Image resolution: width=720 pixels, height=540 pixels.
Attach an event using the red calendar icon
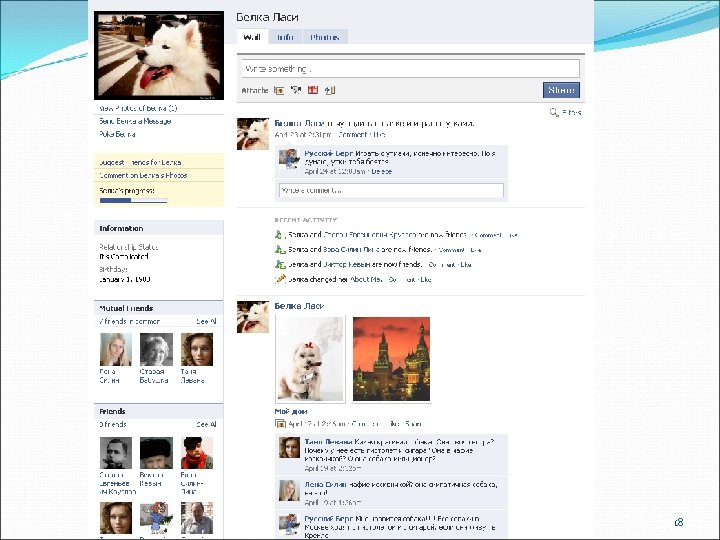point(313,90)
